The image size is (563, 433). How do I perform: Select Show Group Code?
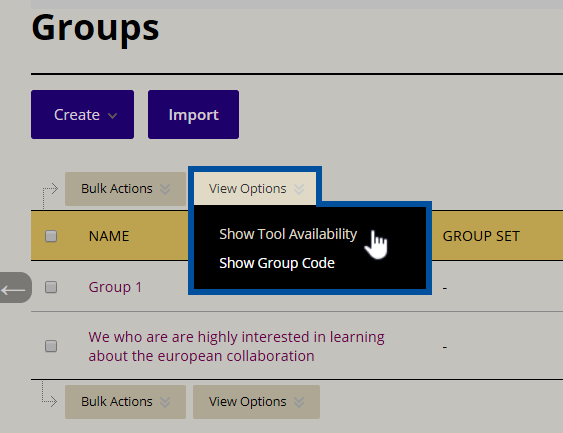(277, 263)
